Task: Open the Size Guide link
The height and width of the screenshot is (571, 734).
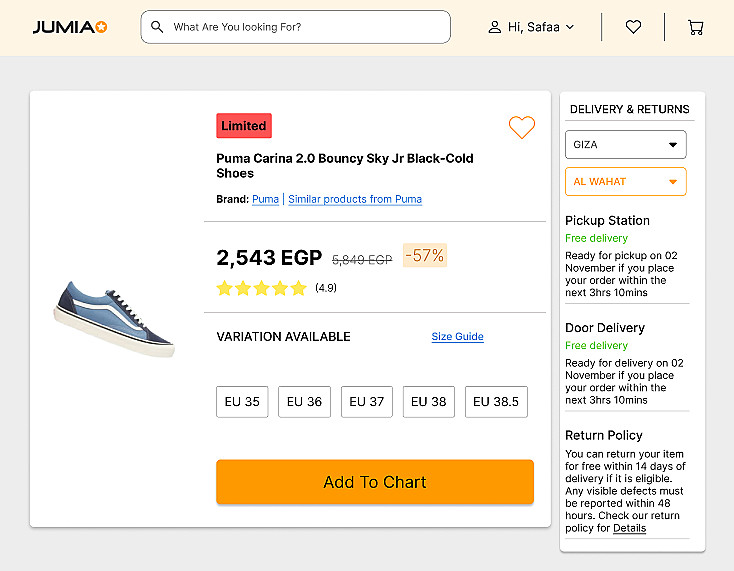Action: pos(457,337)
